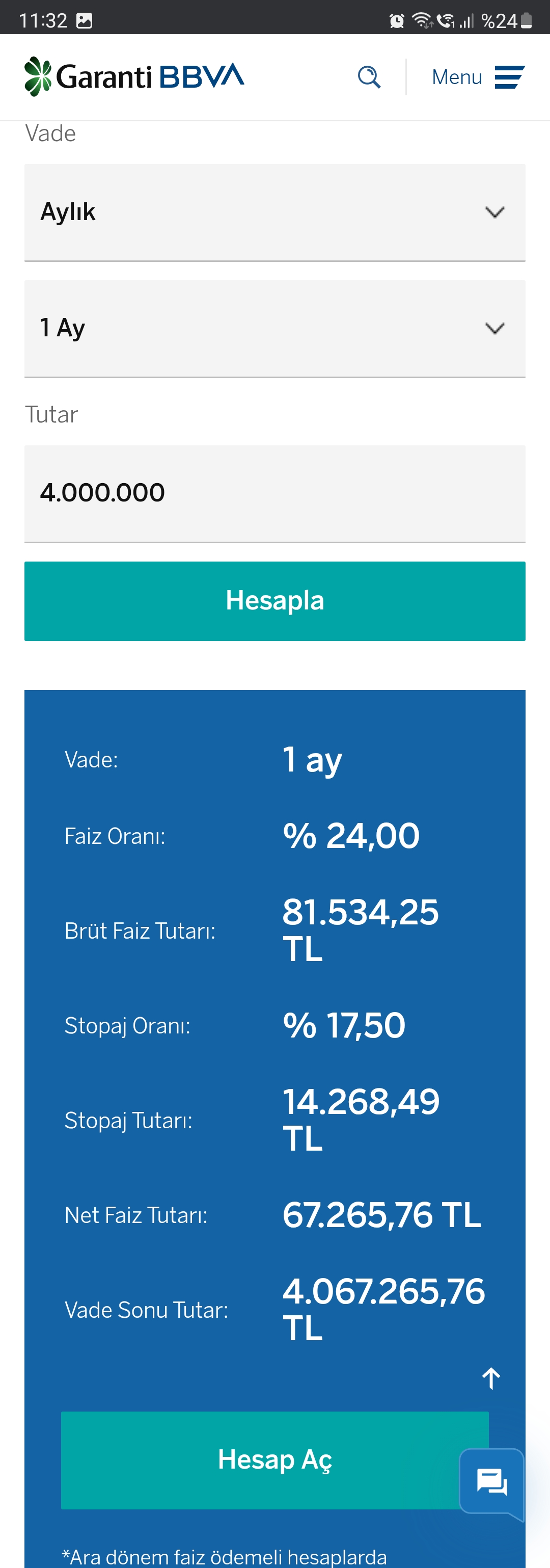Tap the Wi-Fi status icon
550x1568 pixels.
[x=423, y=21]
